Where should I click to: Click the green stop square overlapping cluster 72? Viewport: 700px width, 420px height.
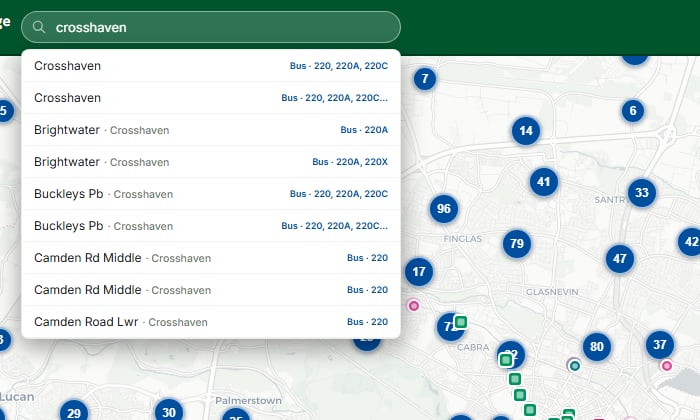click(461, 321)
